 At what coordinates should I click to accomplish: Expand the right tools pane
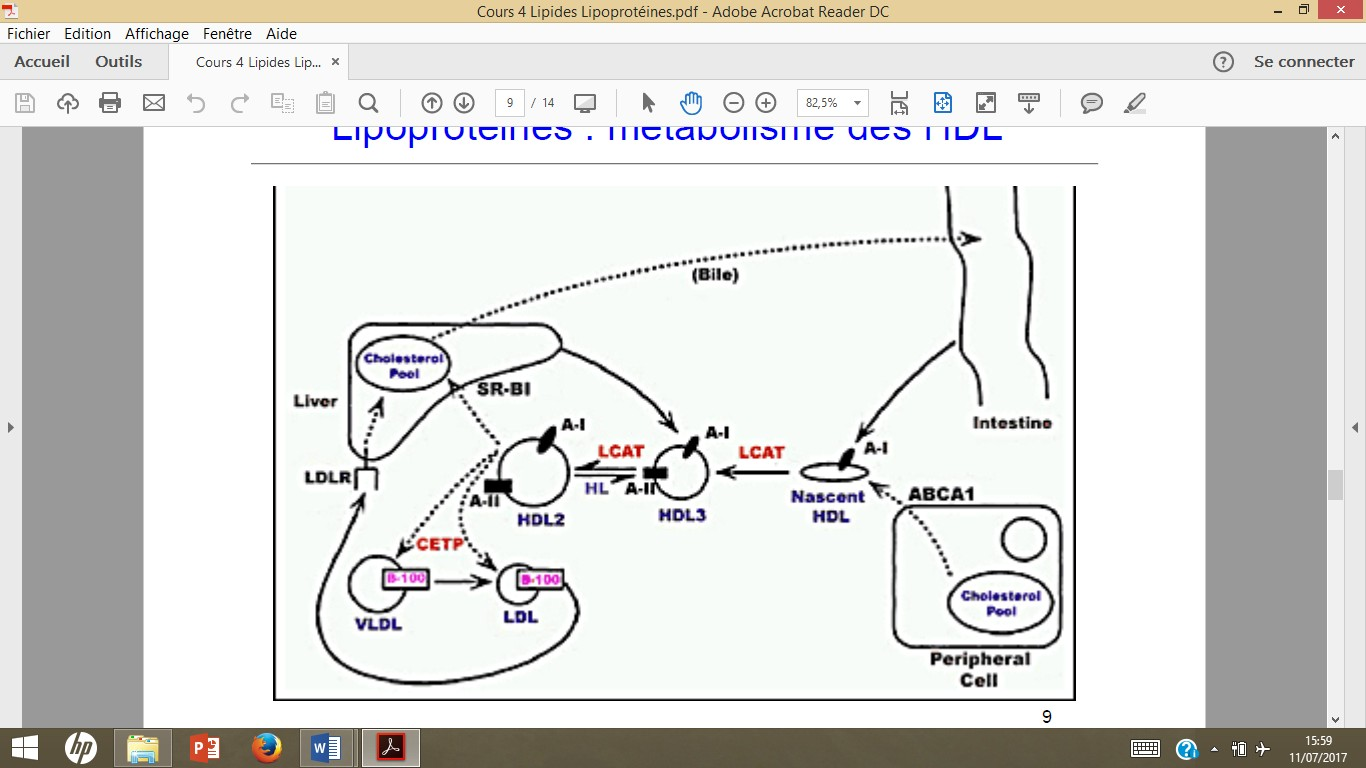point(1355,427)
